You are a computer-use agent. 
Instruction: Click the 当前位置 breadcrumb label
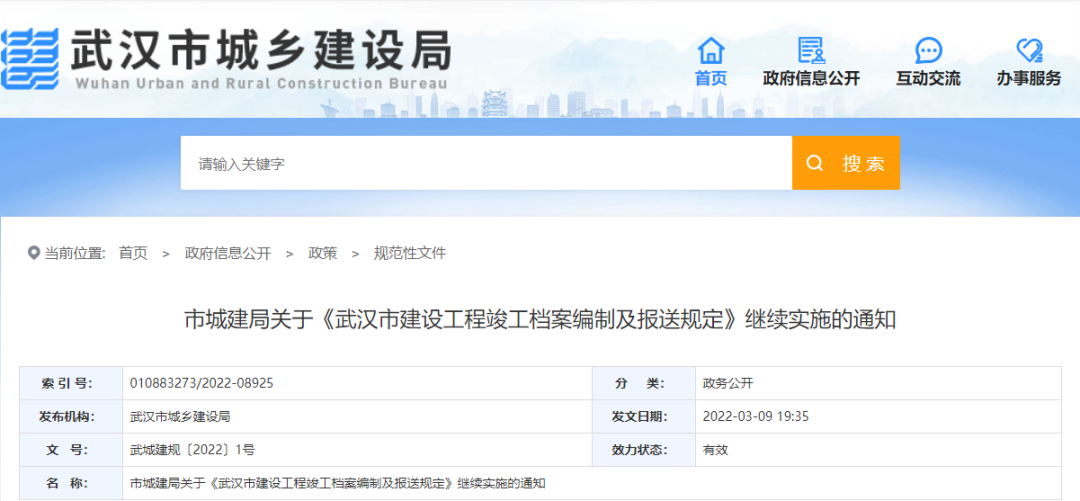click(74, 253)
